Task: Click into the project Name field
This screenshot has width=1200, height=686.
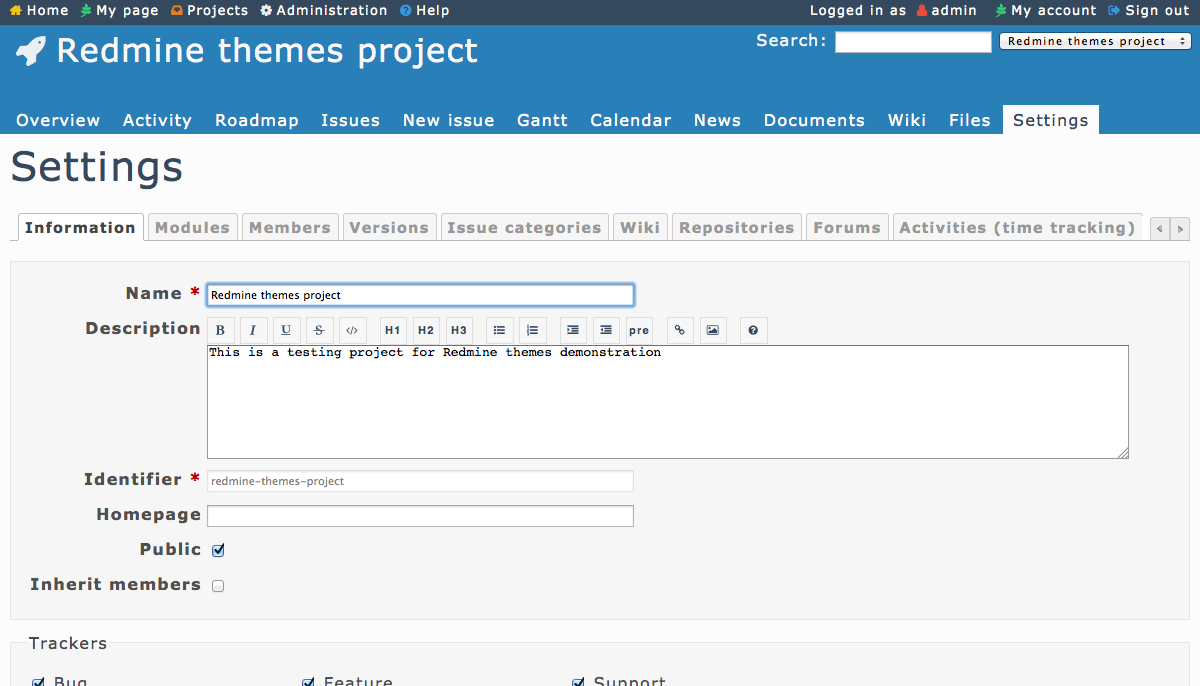Action: [x=420, y=295]
